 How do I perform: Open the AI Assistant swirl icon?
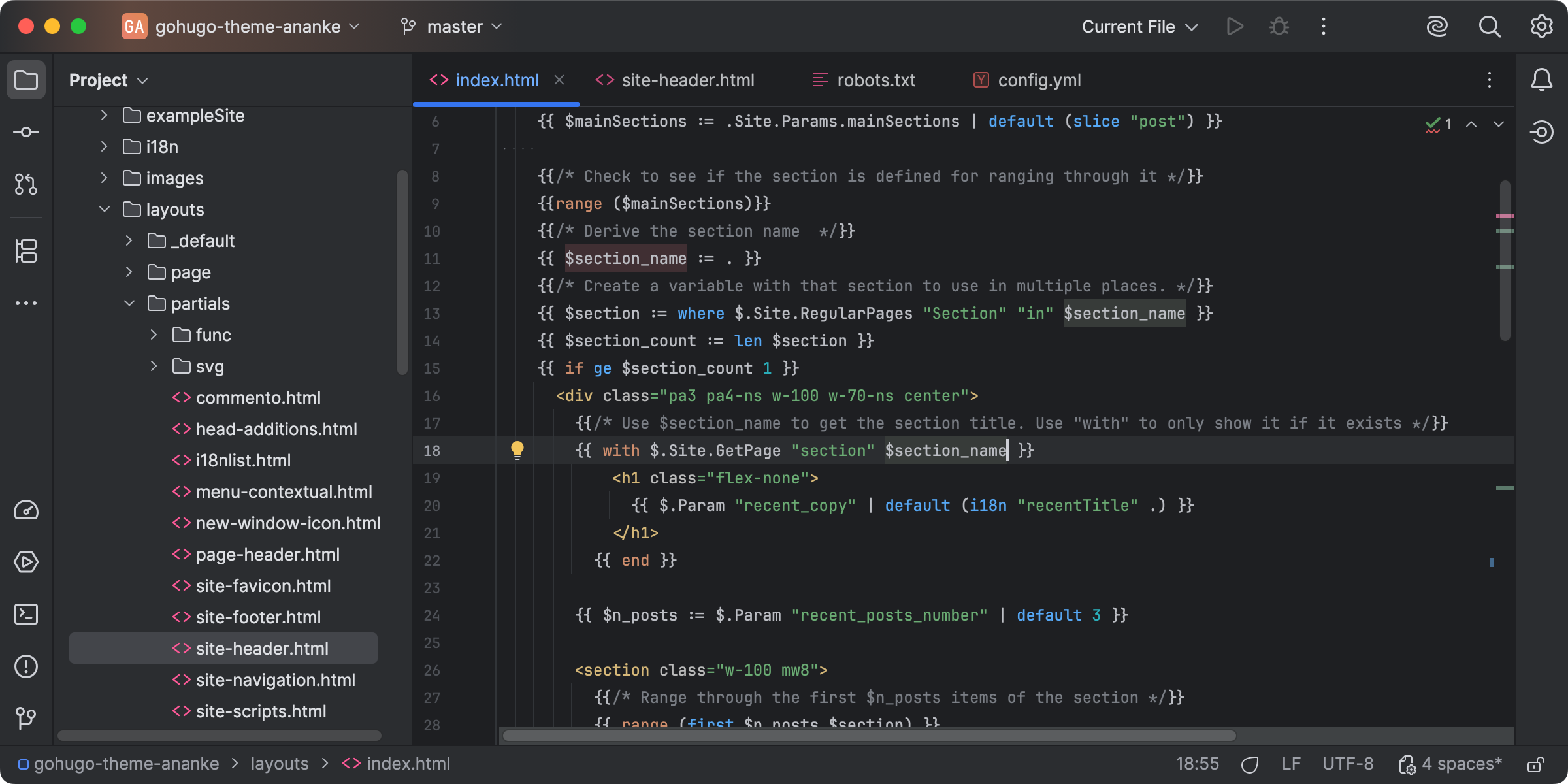click(1437, 26)
